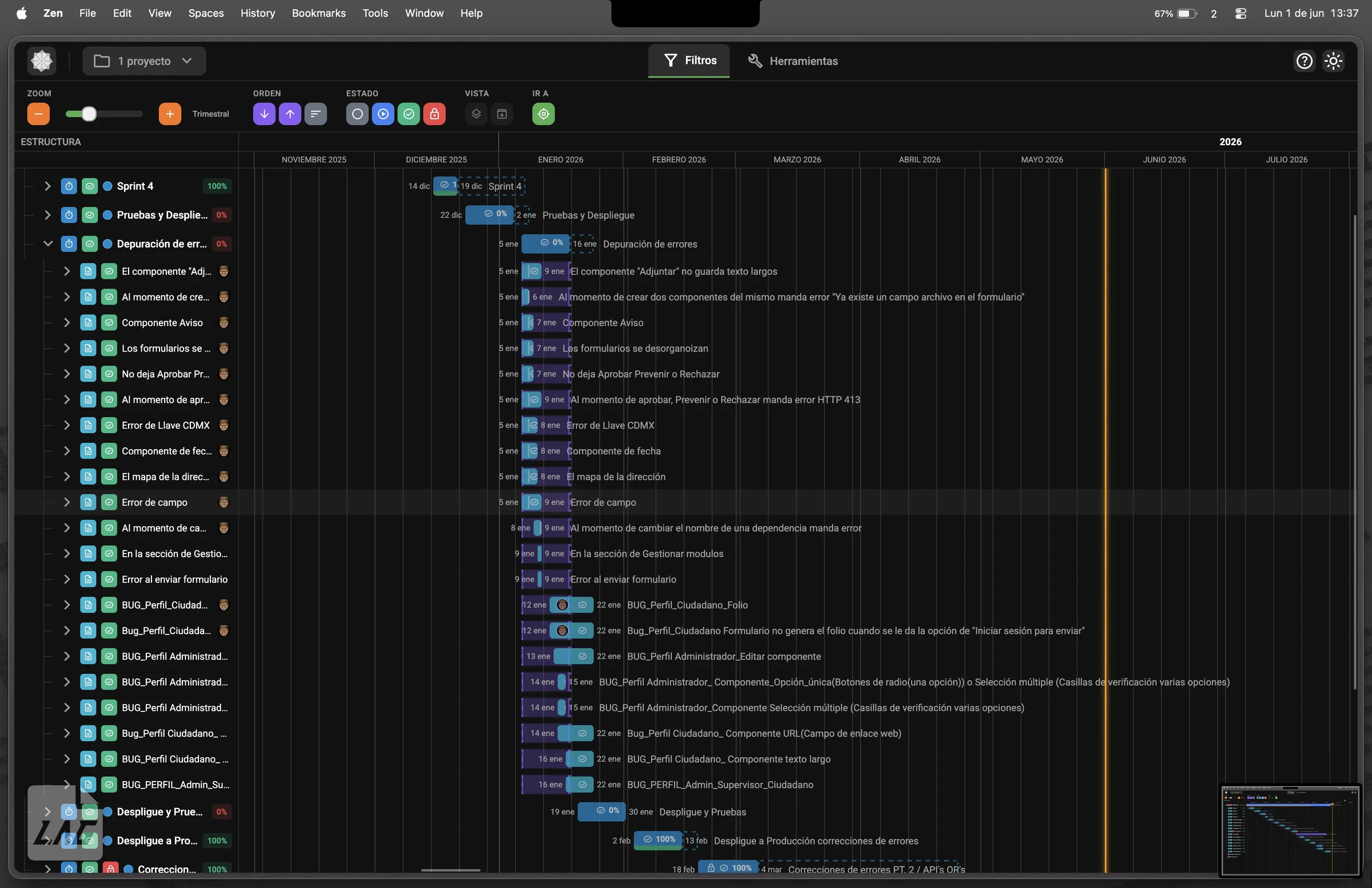
Task: Click the zoom in plus button
Action: tap(169, 114)
